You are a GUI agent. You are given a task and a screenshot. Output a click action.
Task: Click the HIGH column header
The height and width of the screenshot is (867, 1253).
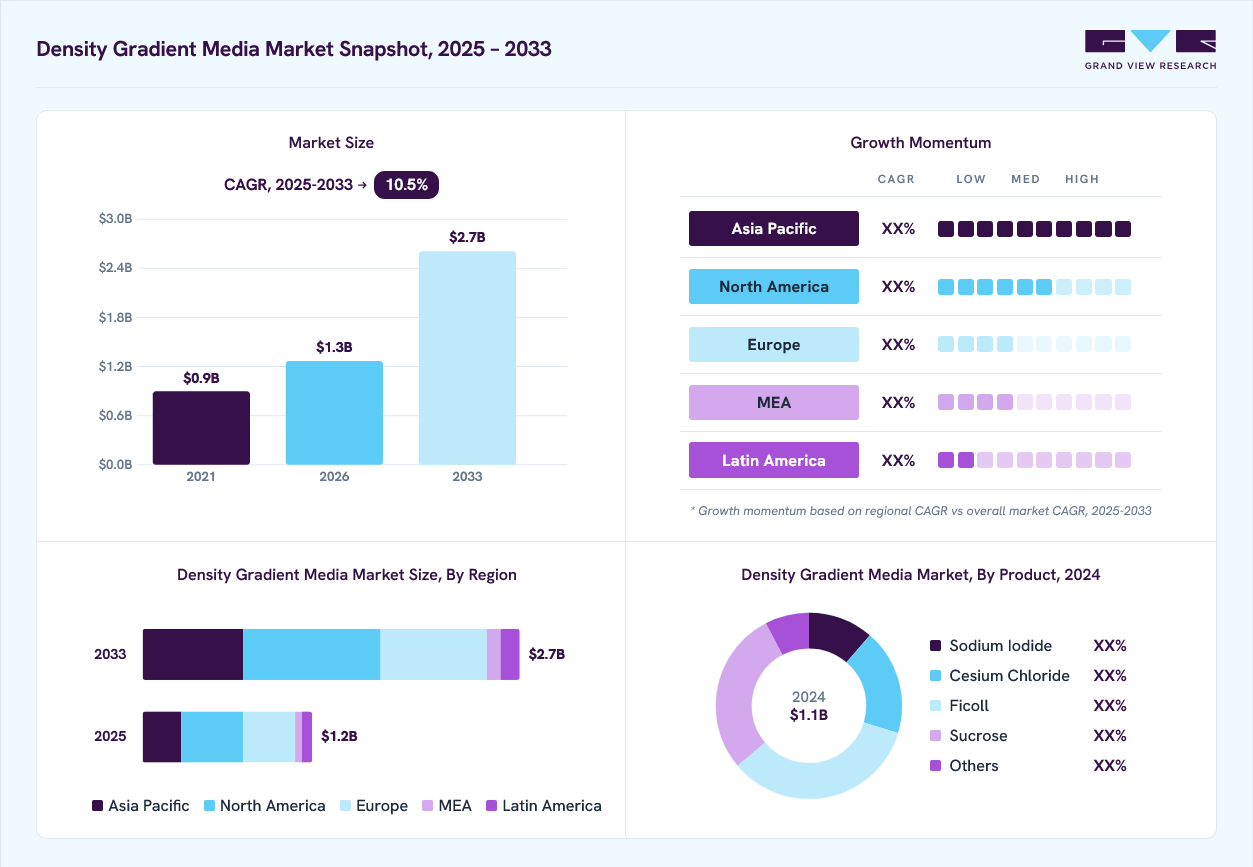click(x=1082, y=179)
